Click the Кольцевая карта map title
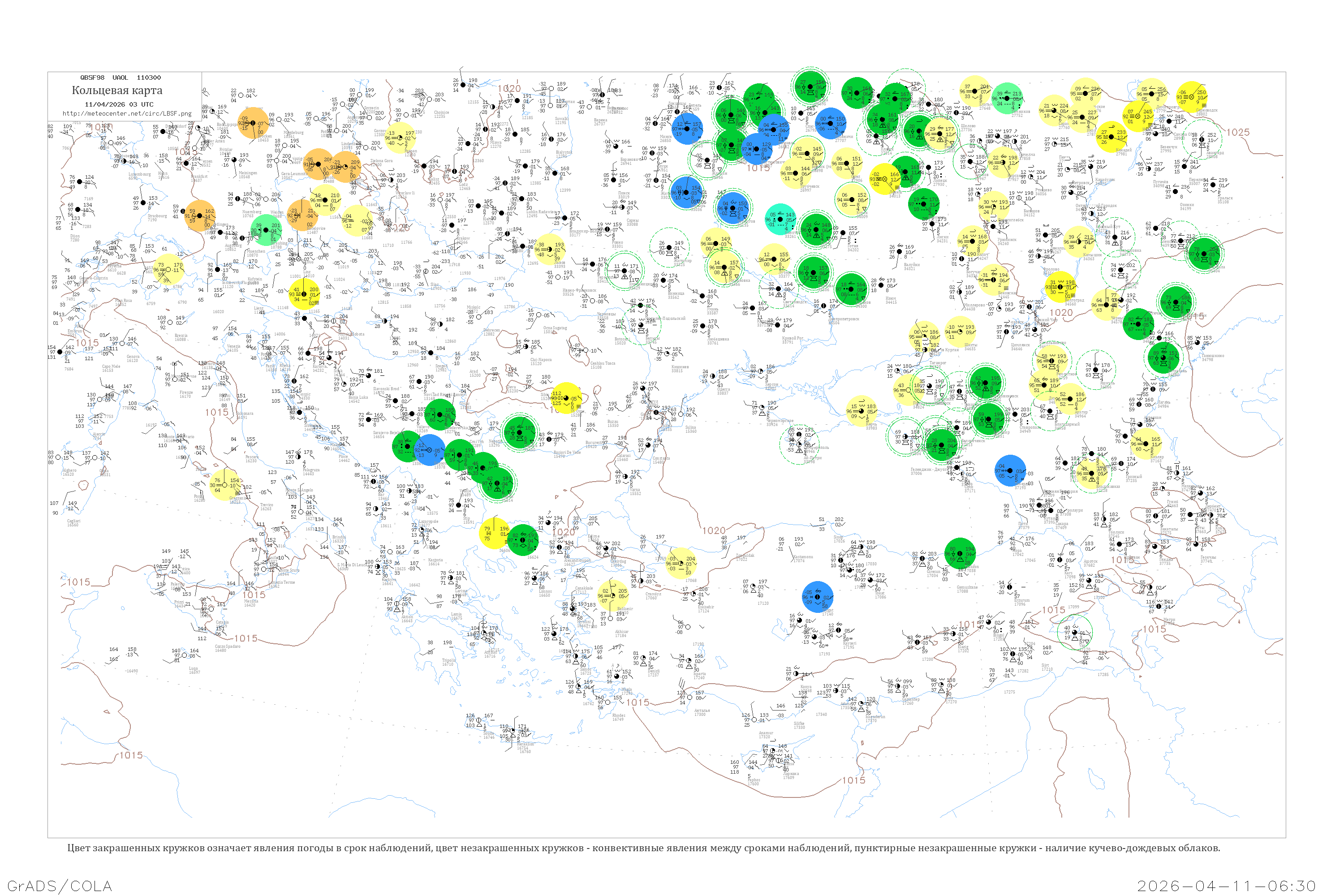 click(116, 90)
